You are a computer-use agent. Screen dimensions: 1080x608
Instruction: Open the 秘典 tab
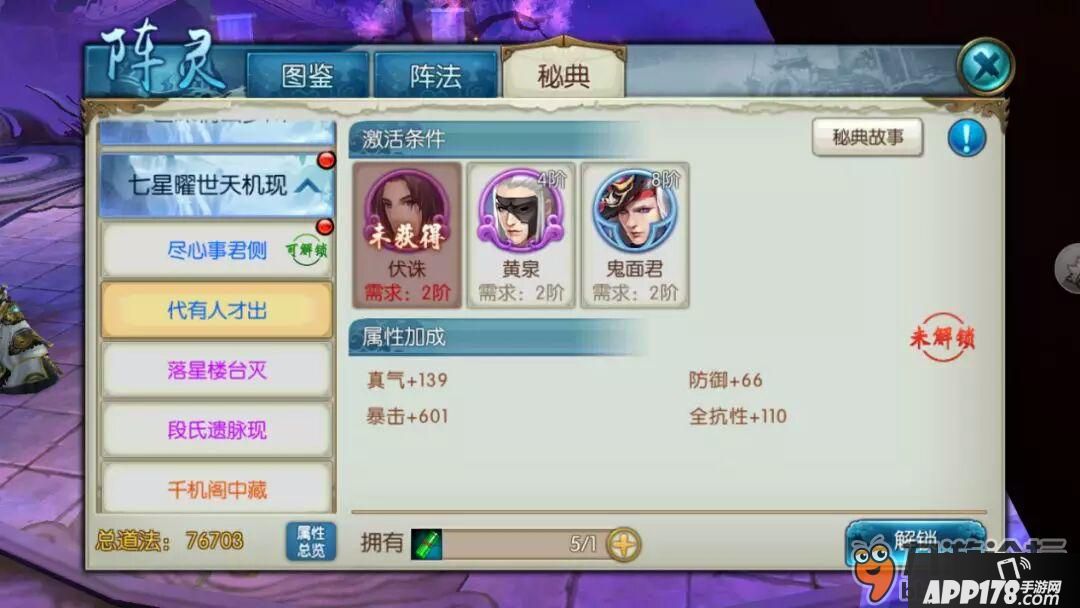(x=564, y=74)
